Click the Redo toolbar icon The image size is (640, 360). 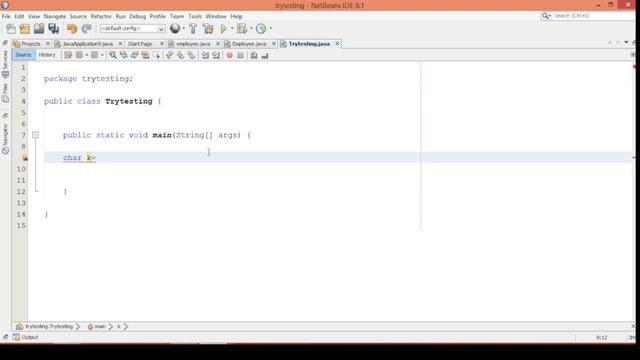pyautogui.click(x=87, y=29)
